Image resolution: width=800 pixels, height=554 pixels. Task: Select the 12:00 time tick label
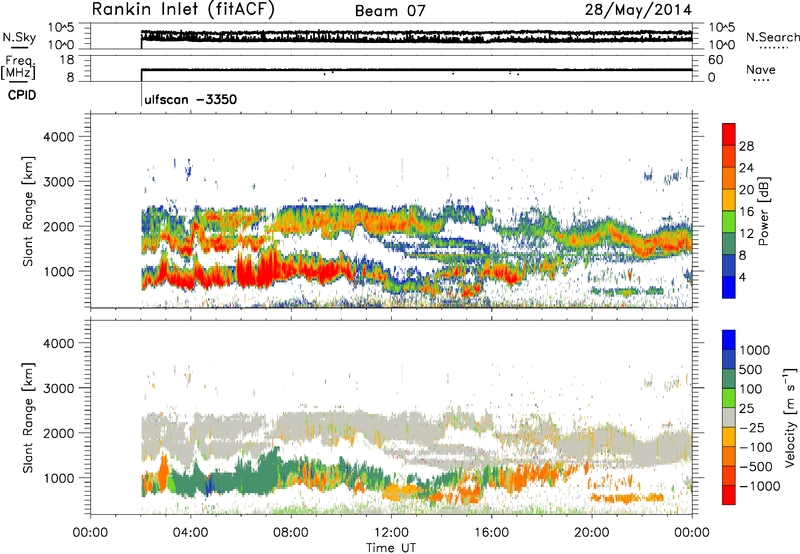click(x=391, y=533)
